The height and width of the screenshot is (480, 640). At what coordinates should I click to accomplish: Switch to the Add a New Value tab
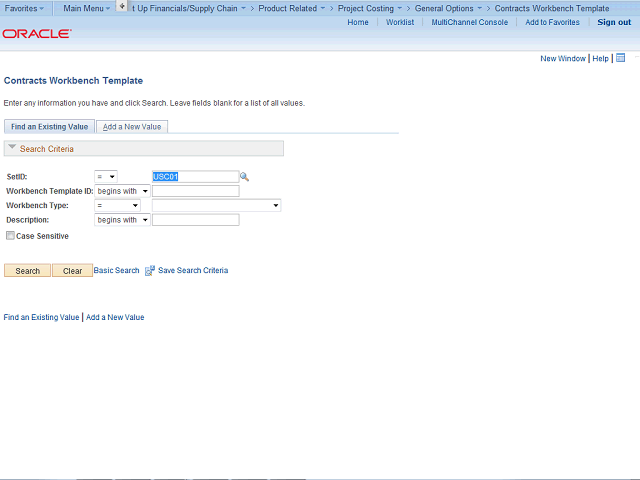[x=132, y=127]
